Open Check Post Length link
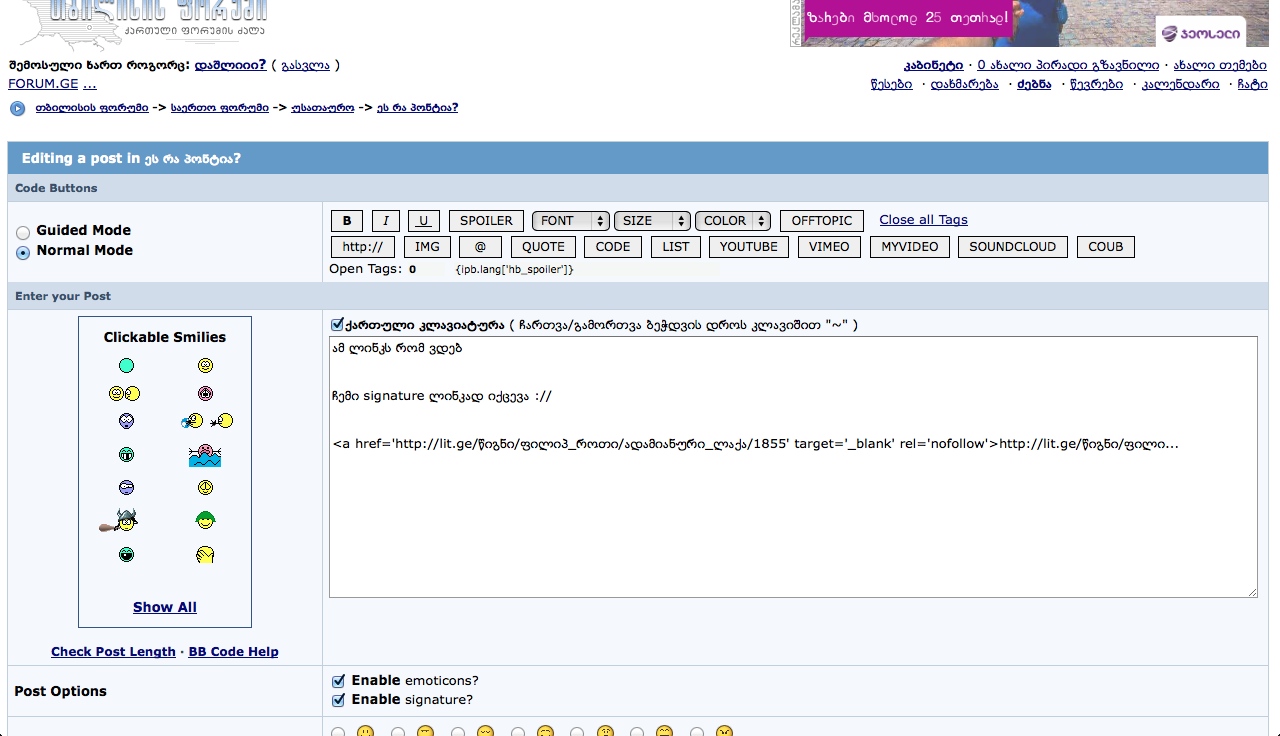This screenshot has height=736, width=1280. coord(113,652)
